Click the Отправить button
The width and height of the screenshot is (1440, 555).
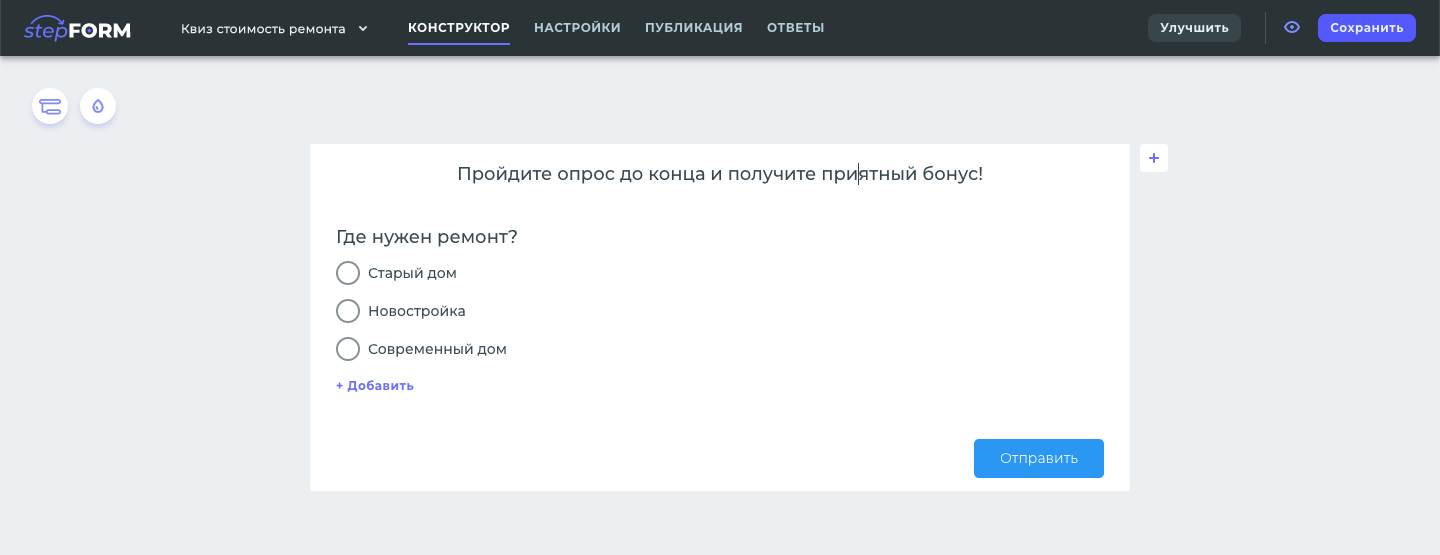click(1038, 458)
